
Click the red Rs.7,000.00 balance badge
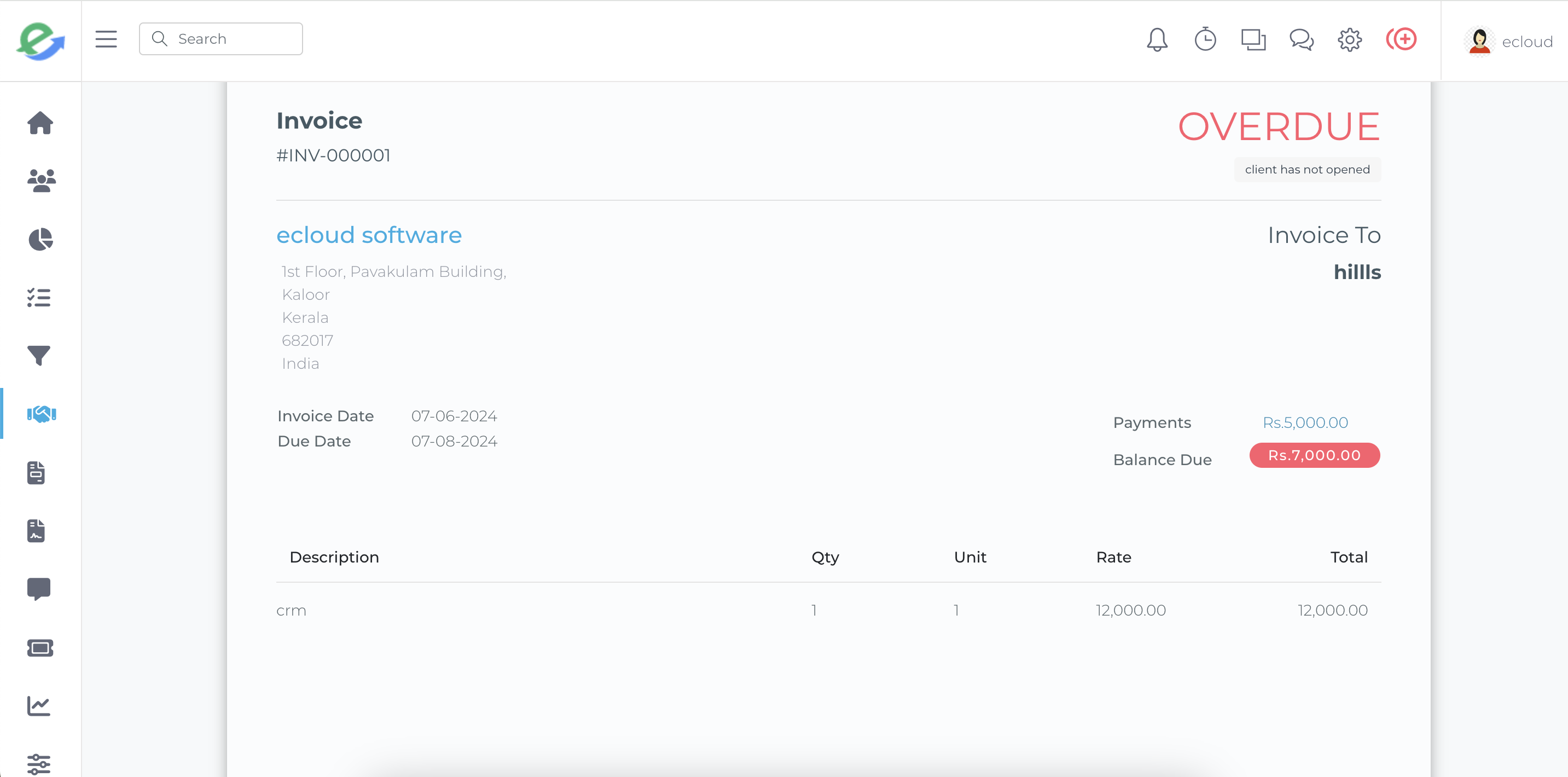1314,455
